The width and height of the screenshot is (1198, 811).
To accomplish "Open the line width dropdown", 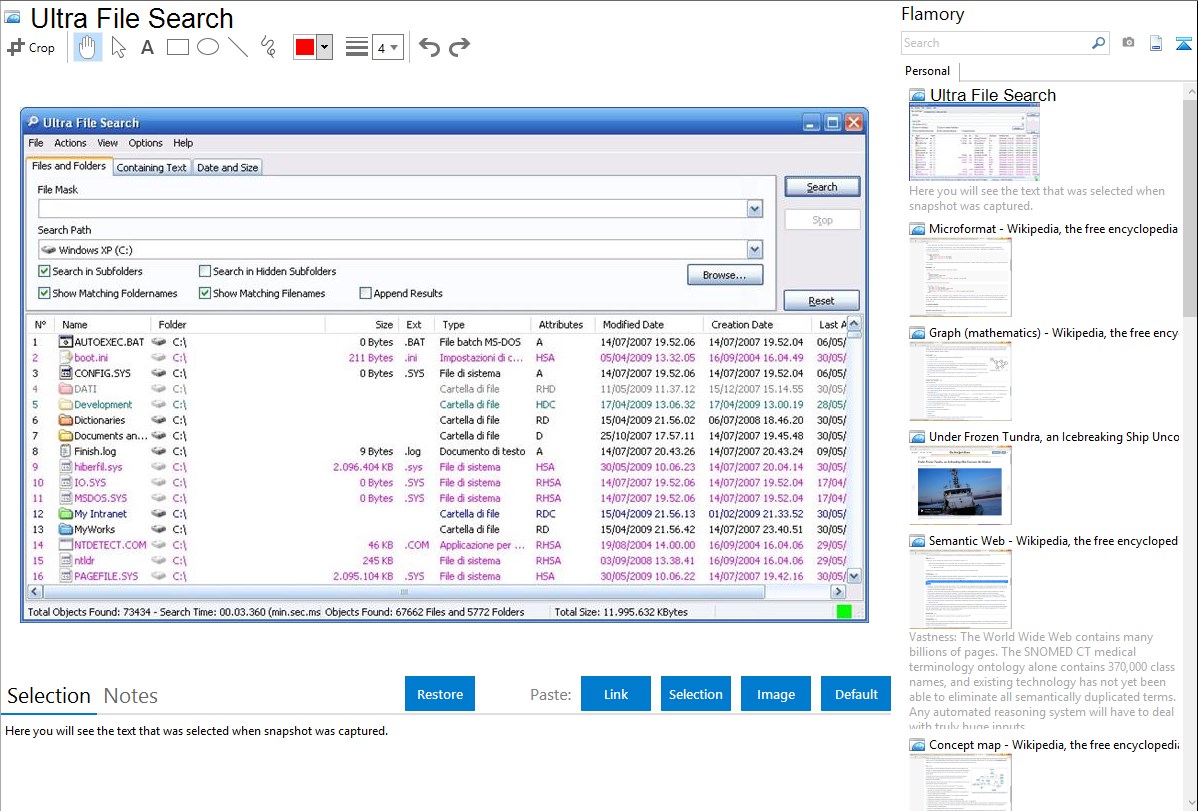I will point(387,47).
